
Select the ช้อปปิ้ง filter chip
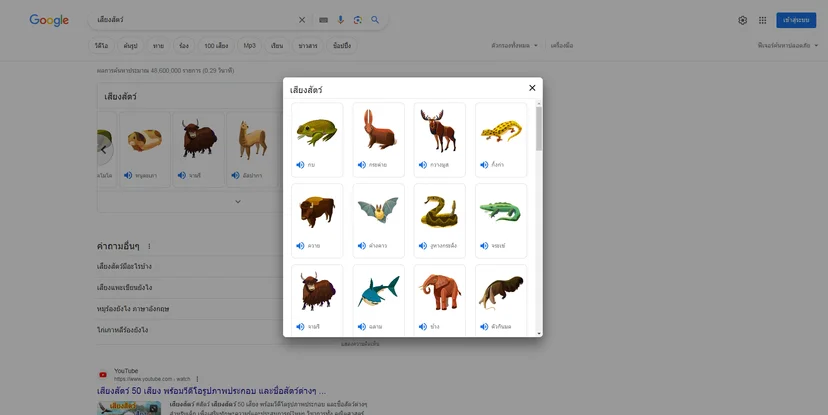(x=342, y=46)
